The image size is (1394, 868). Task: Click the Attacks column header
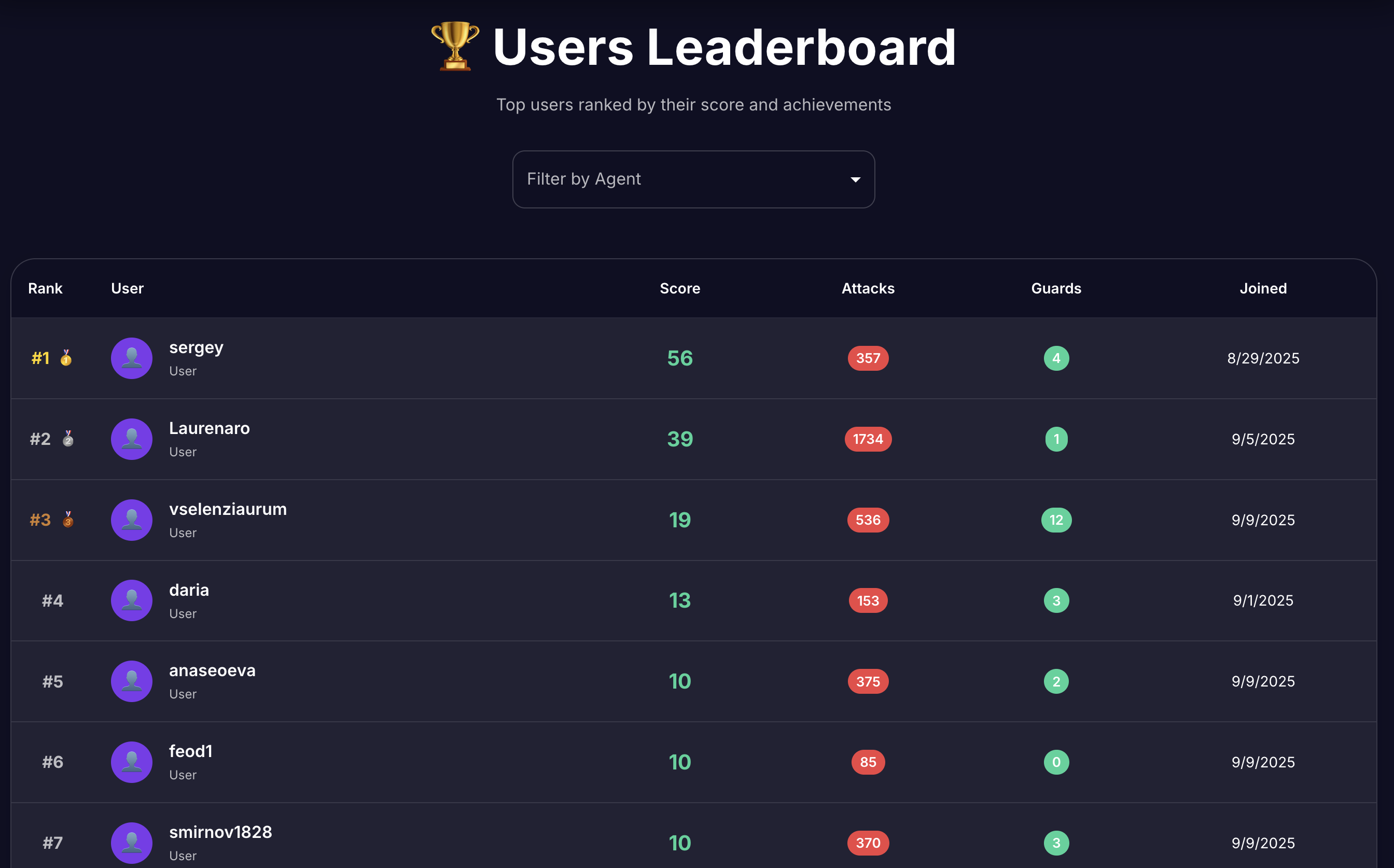[x=868, y=288]
